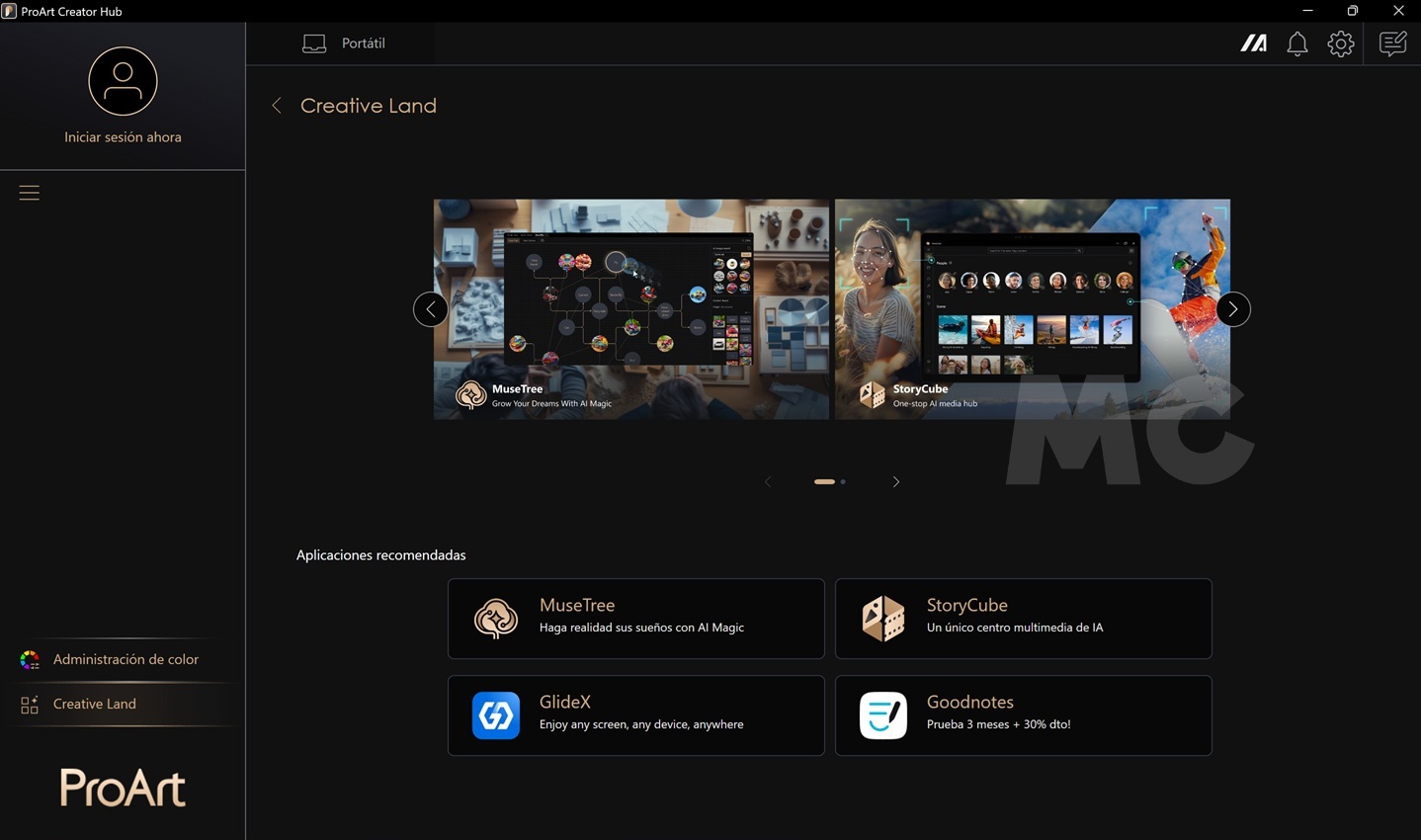Viewport: 1421px width, 840px height.
Task: Show previous carousel slide with round left arrow
Action: pyautogui.click(x=431, y=309)
